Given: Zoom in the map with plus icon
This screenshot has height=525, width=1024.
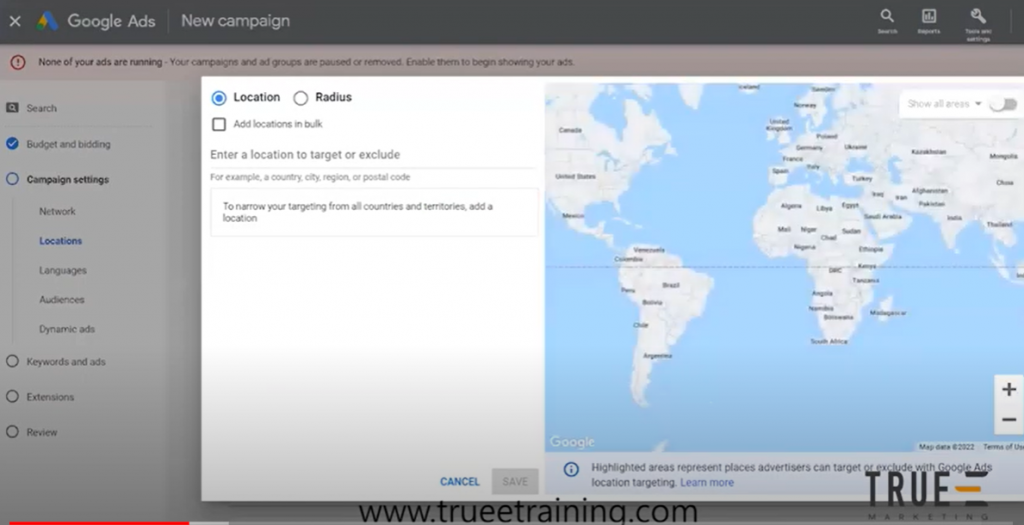Looking at the screenshot, I should point(1008,390).
